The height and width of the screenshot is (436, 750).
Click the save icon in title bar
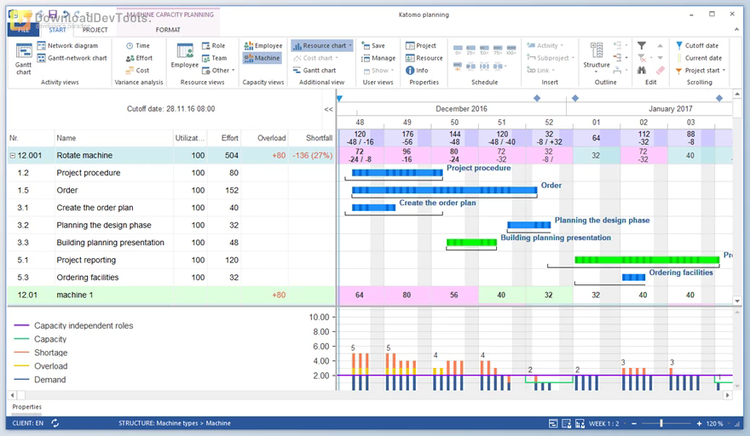[53, 14]
